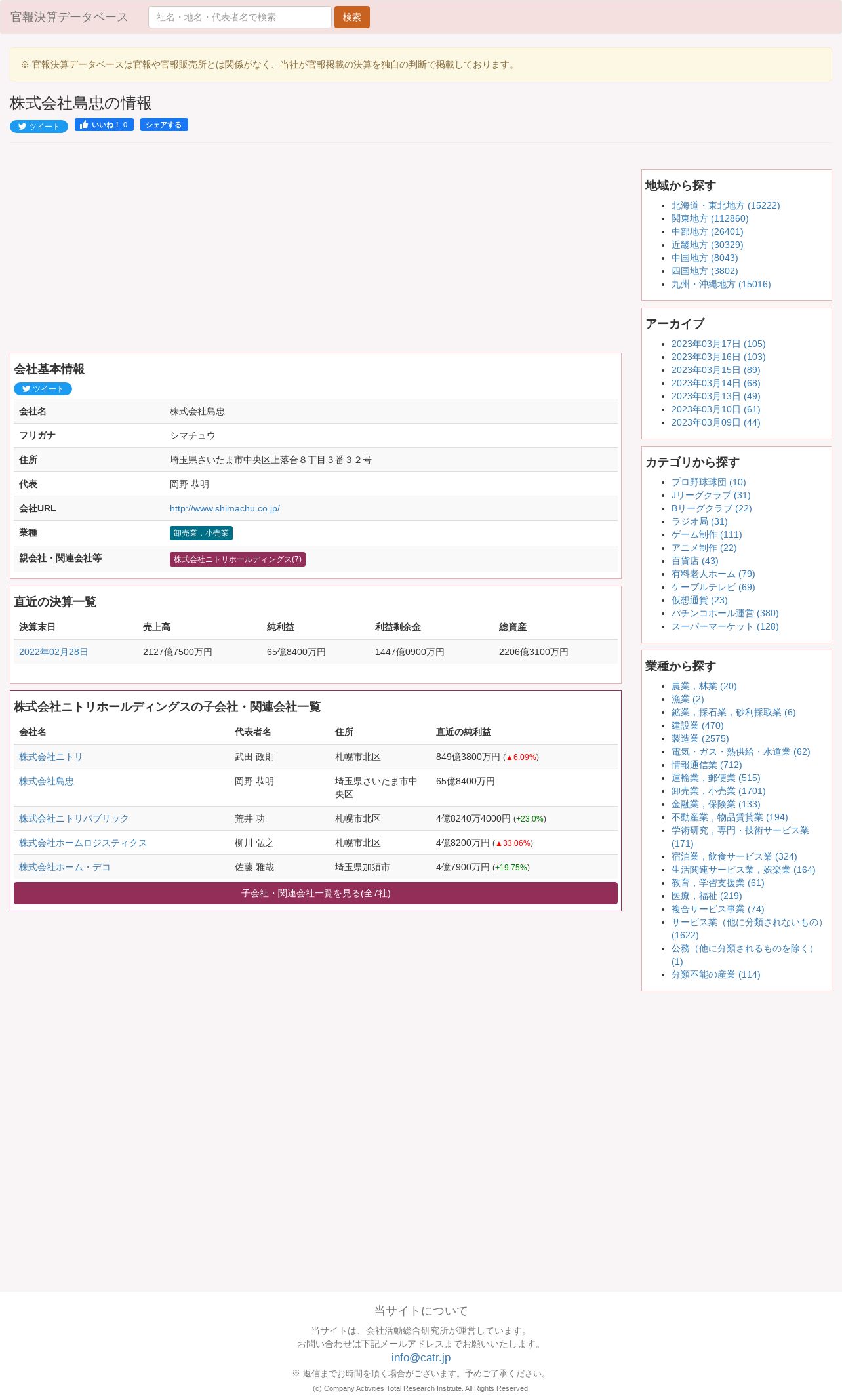Open industry 教育，学習支援業 (61)

tap(718, 883)
